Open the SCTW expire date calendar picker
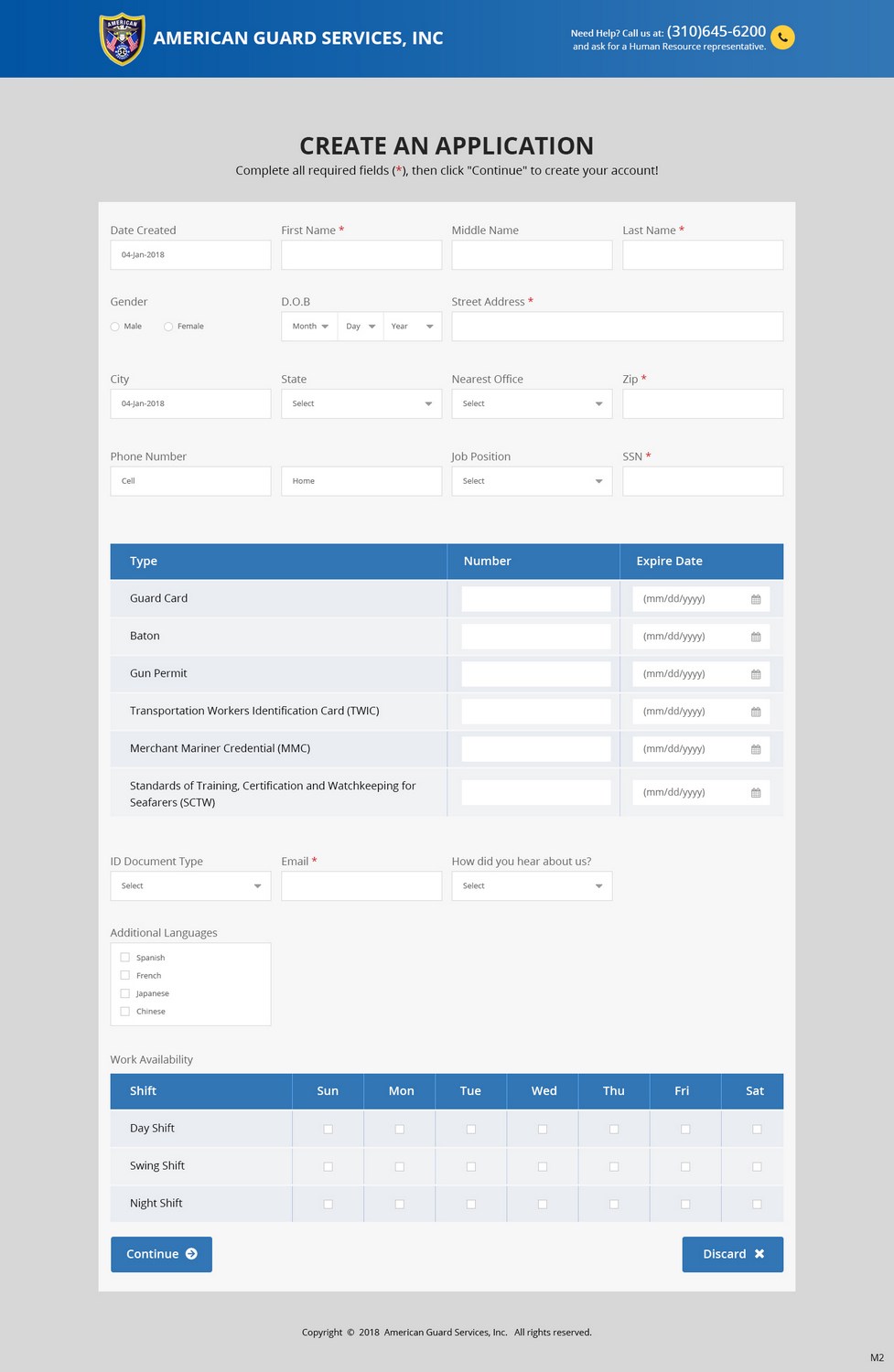This screenshot has height=1372, width=894. click(x=756, y=792)
